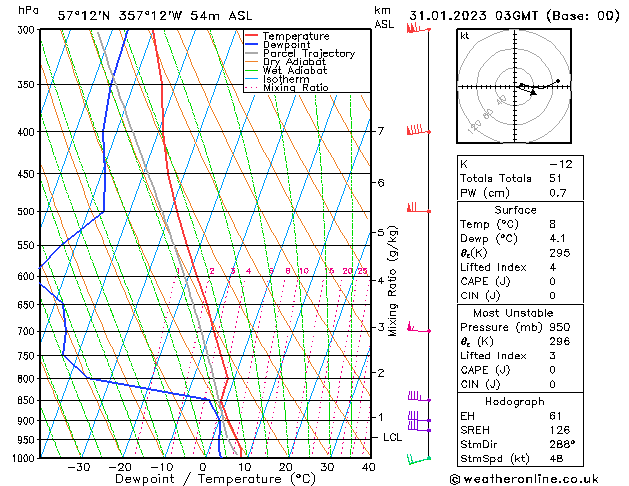The height and width of the screenshot is (486, 629).
Task: Click the pink wind barb at 700 hPa
Action: [x=418, y=328]
